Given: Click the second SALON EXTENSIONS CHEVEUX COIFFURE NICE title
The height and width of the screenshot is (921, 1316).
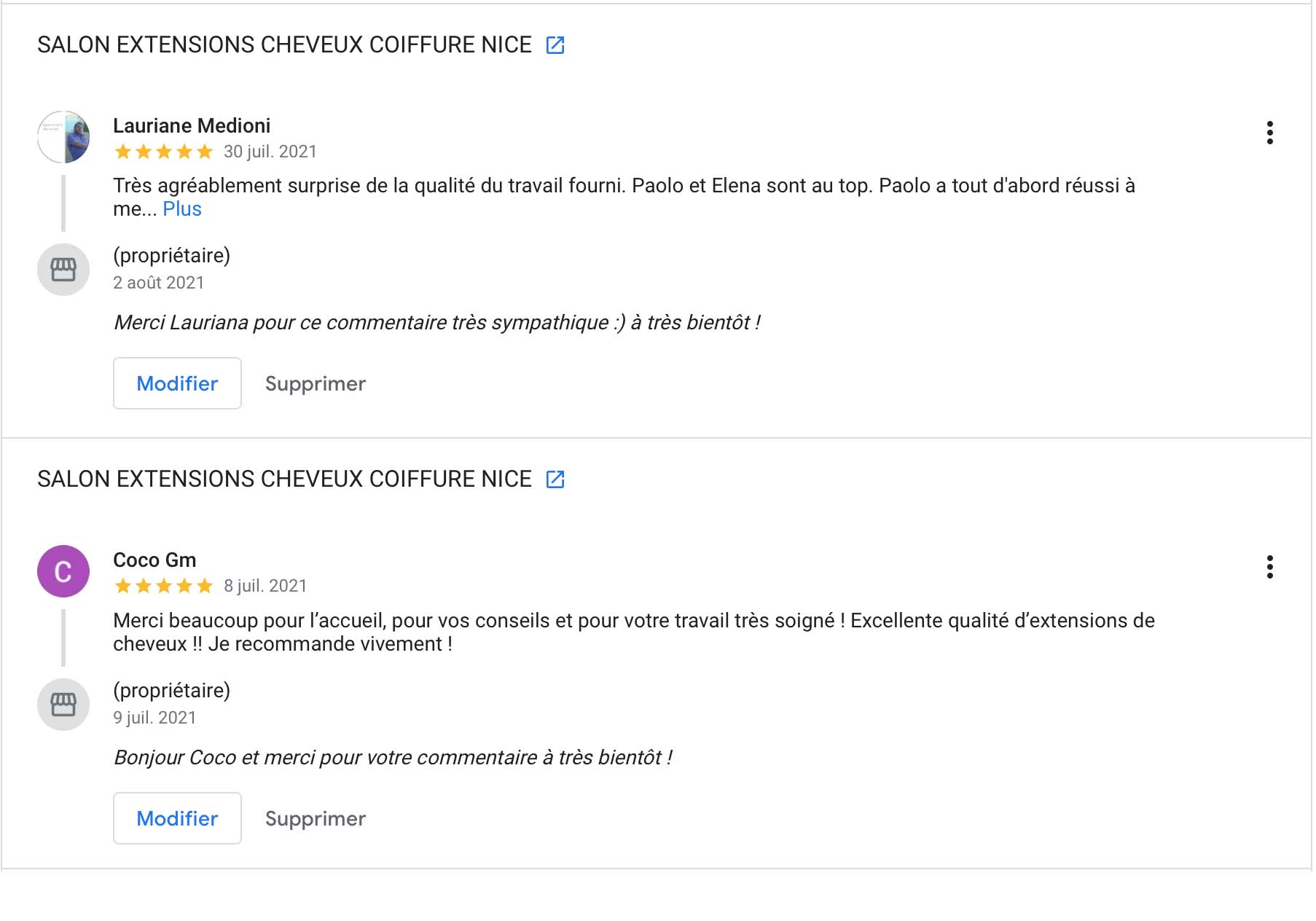Looking at the screenshot, I should 284,479.
